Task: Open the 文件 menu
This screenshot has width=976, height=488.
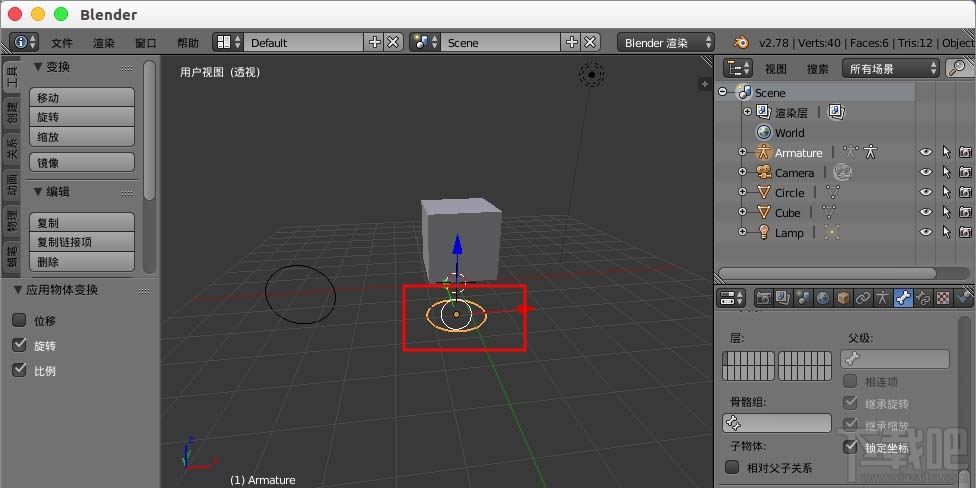Action: (x=62, y=43)
